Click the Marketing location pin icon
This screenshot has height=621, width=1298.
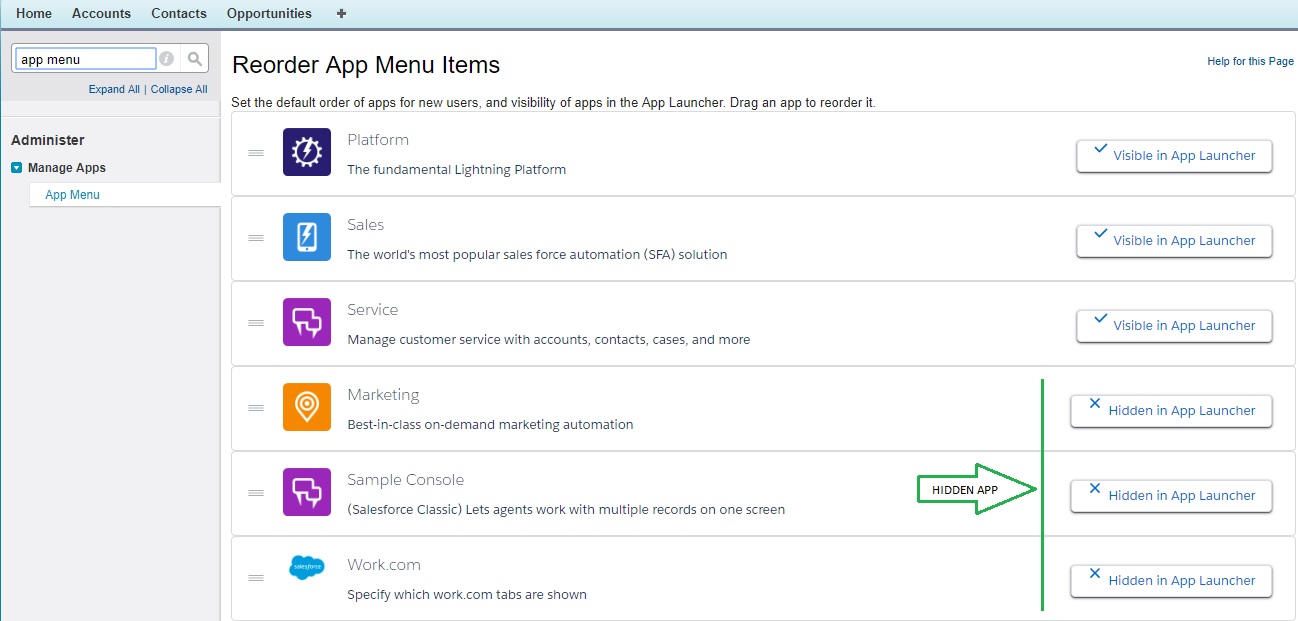[306, 407]
